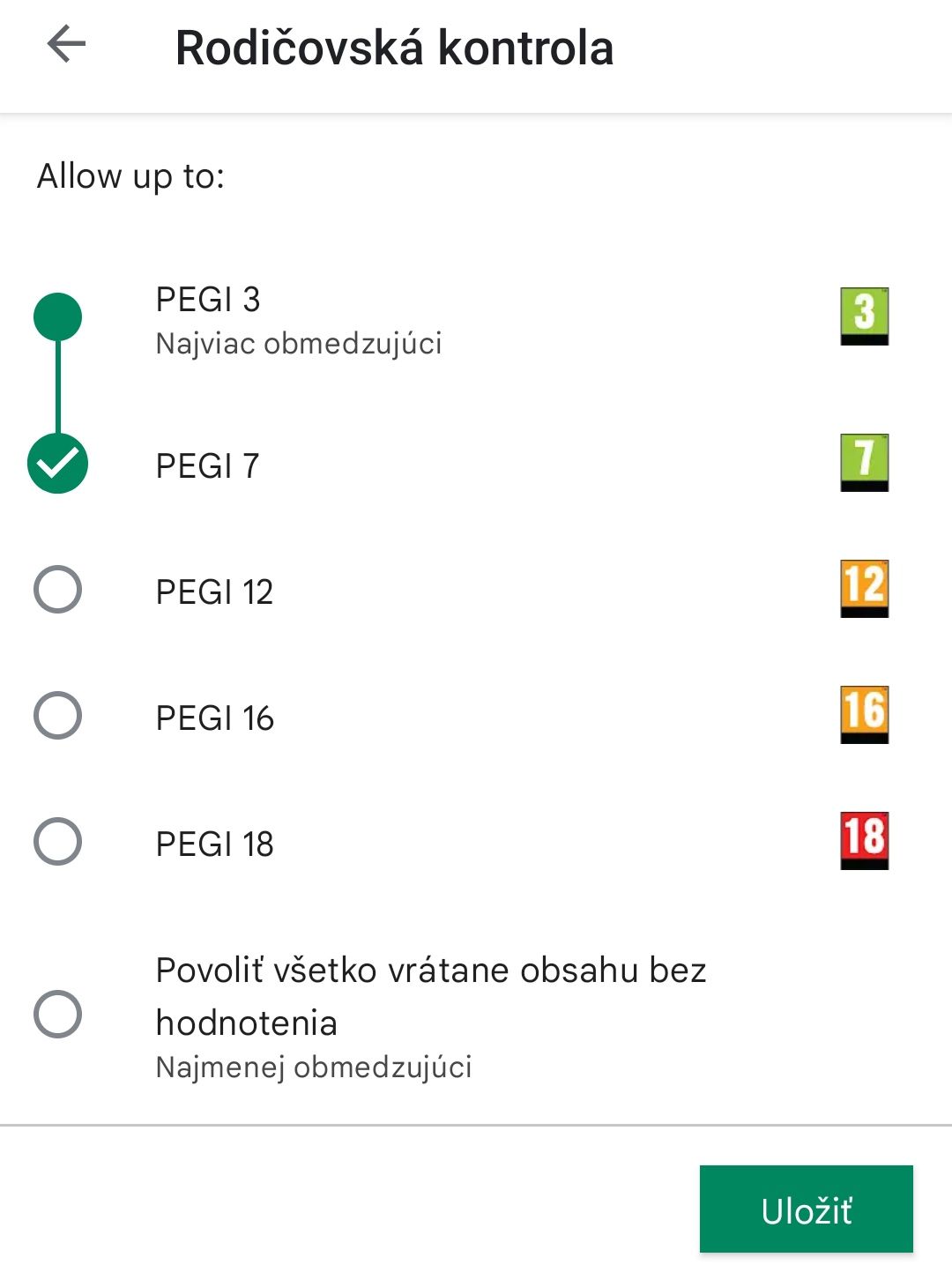Select the PEGI 3 radio button

(x=57, y=316)
